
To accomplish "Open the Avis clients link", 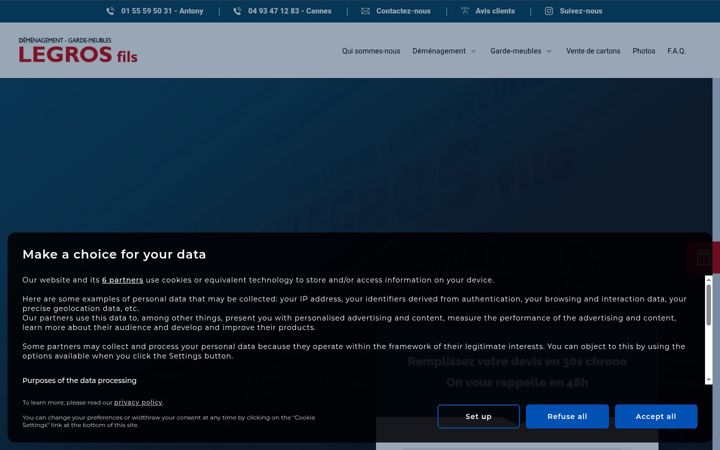I will [x=495, y=11].
